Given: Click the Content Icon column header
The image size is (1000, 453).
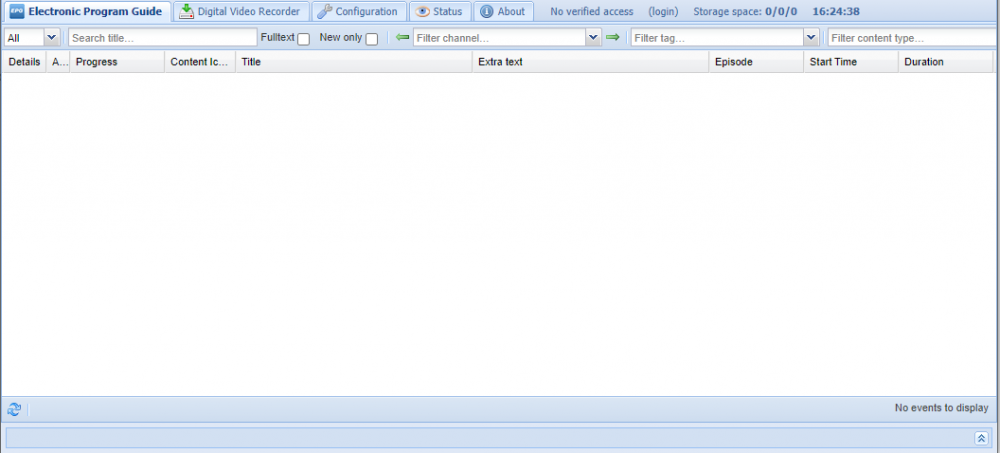Looking at the screenshot, I should click(200, 62).
